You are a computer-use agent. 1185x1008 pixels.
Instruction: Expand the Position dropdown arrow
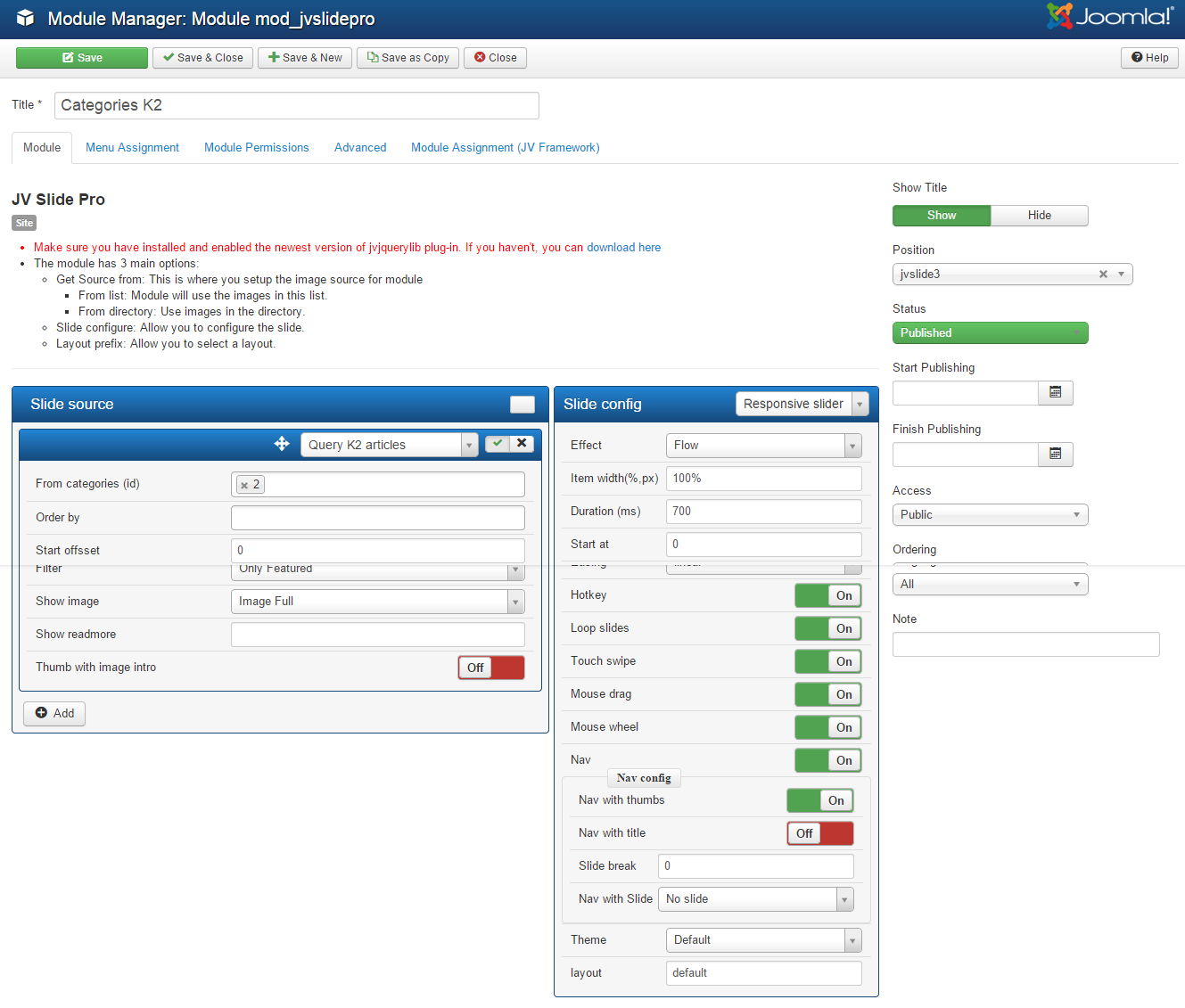(1122, 275)
